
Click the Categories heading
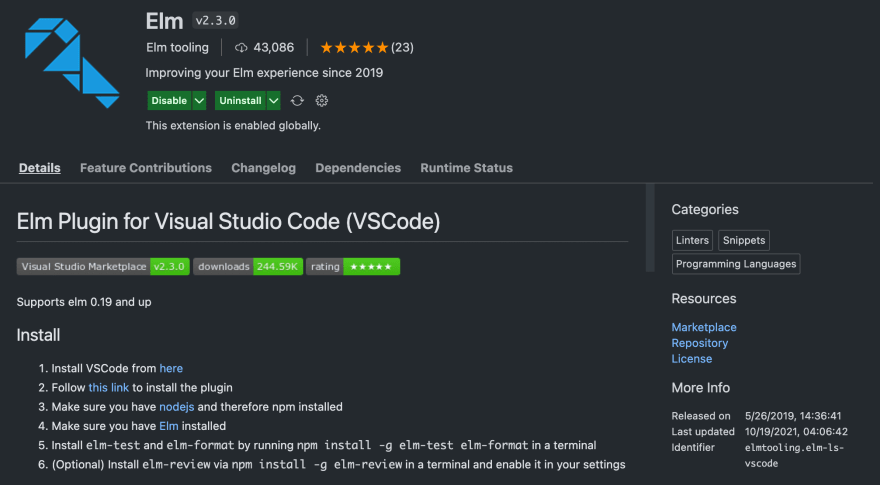pyautogui.click(x=705, y=209)
